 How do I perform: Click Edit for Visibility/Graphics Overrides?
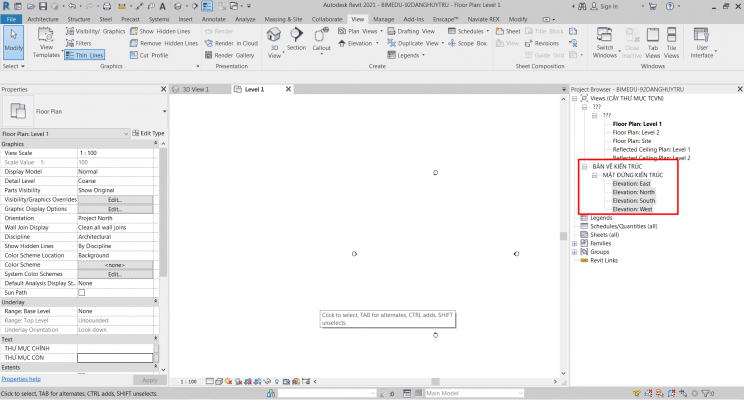point(115,199)
